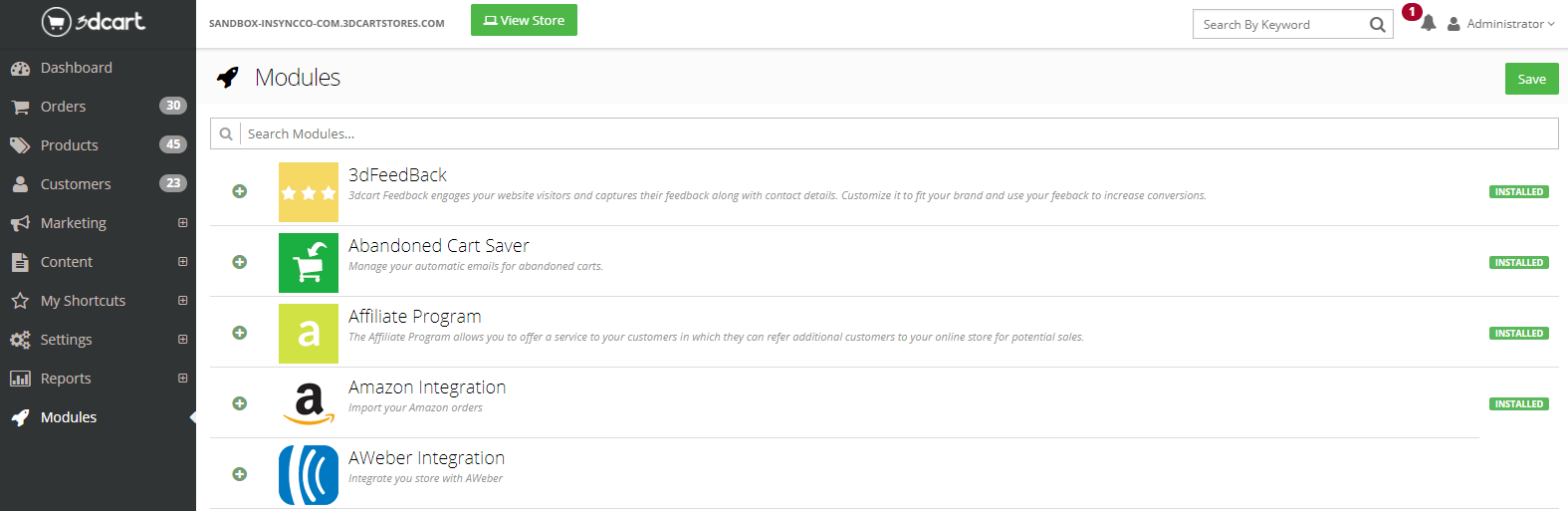Expand the Settings sidebar submenu
This screenshot has height=511, width=1568.
[x=182, y=340]
